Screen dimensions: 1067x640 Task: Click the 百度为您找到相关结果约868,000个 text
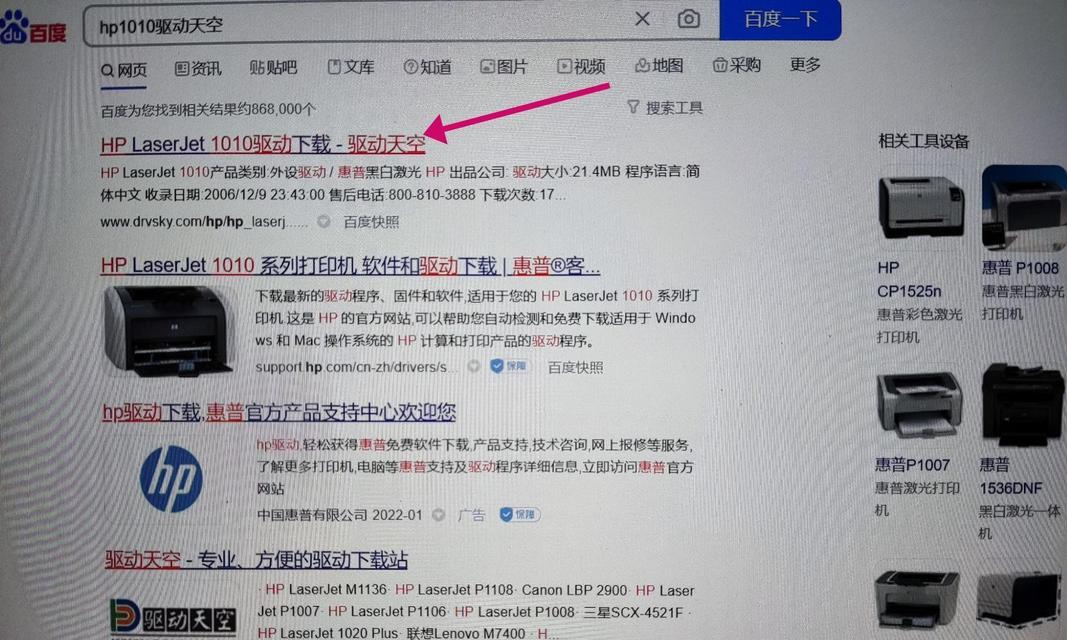pyautogui.click(x=208, y=110)
